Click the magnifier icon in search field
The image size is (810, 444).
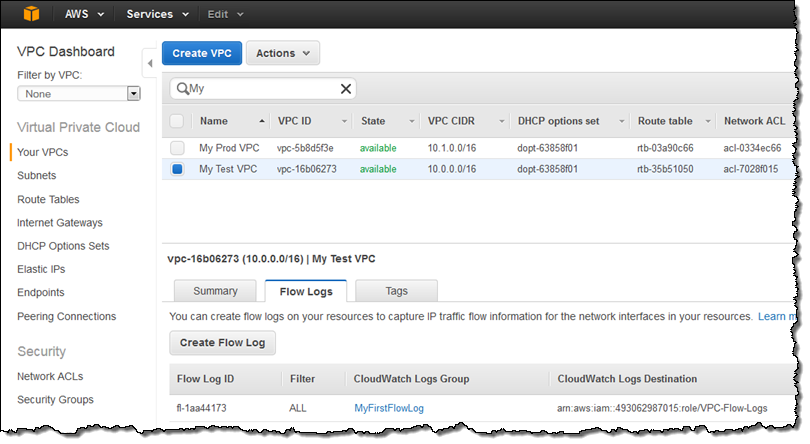(x=183, y=89)
